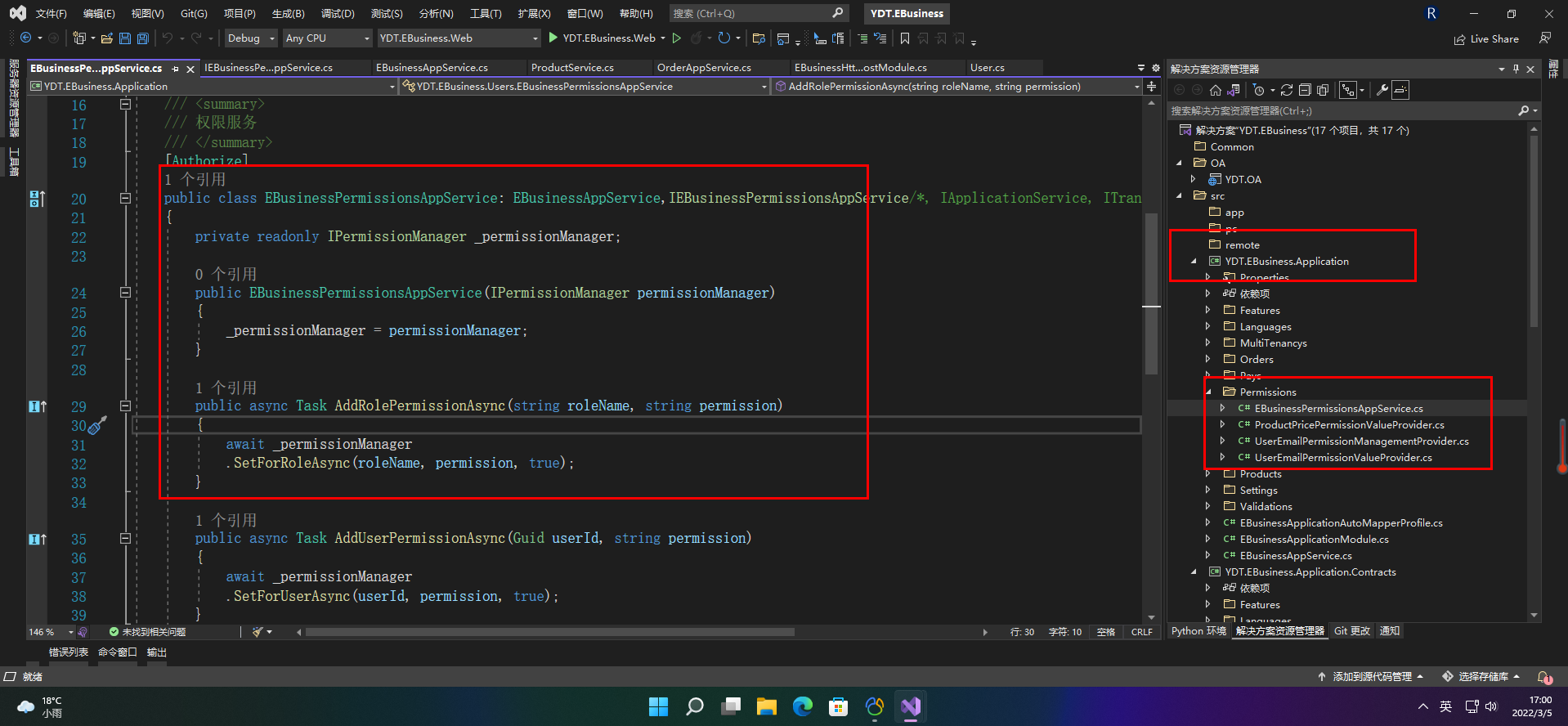Viewport: 1568px width, 726px height.
Task: Open the YDT.EBusiness.Application project scope dropdown
Action: click(213, 86)
